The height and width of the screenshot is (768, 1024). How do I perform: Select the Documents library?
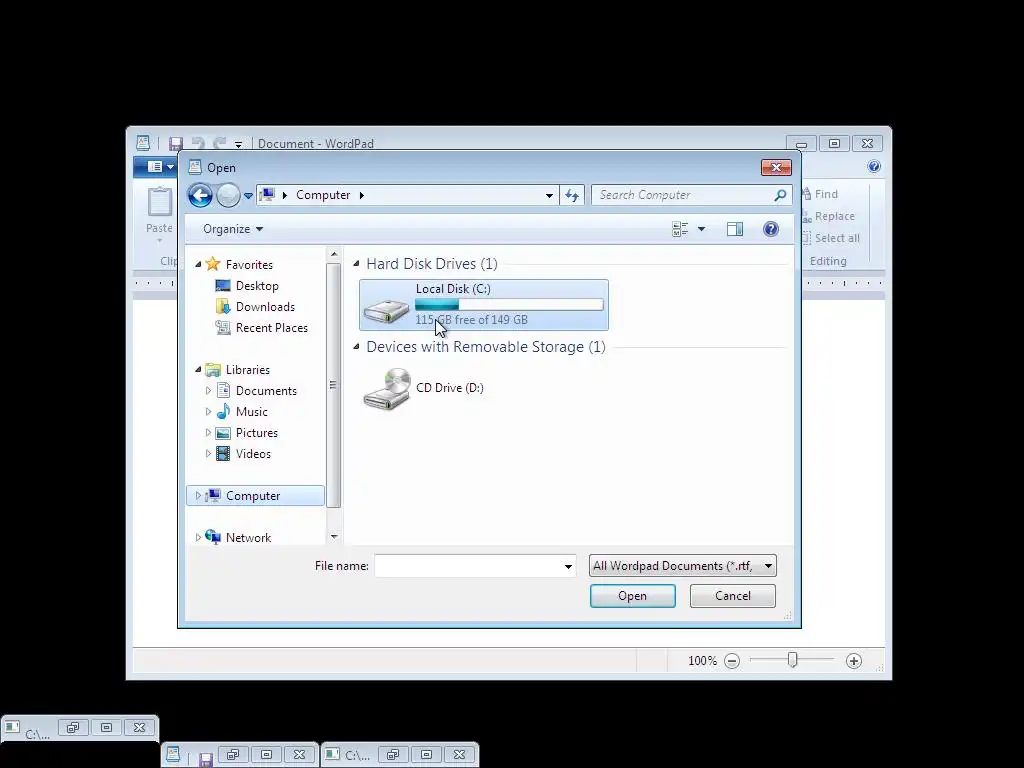coord(266,391)
